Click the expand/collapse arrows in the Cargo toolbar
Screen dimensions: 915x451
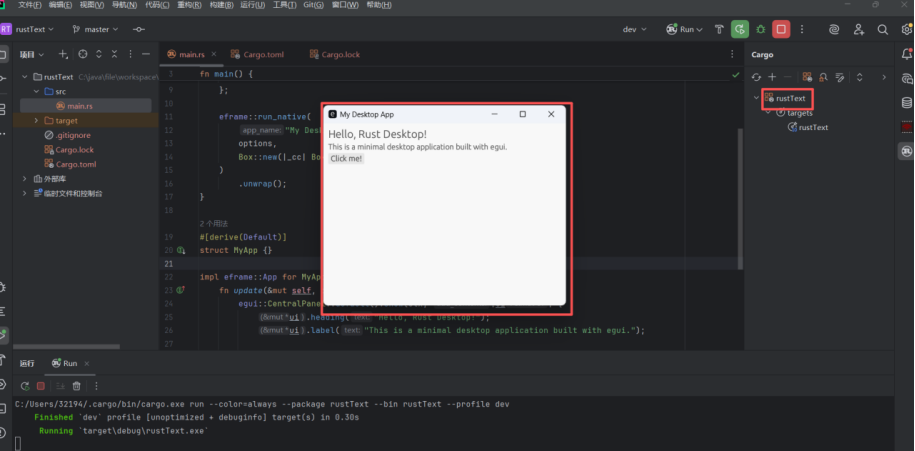click(860, 77)
